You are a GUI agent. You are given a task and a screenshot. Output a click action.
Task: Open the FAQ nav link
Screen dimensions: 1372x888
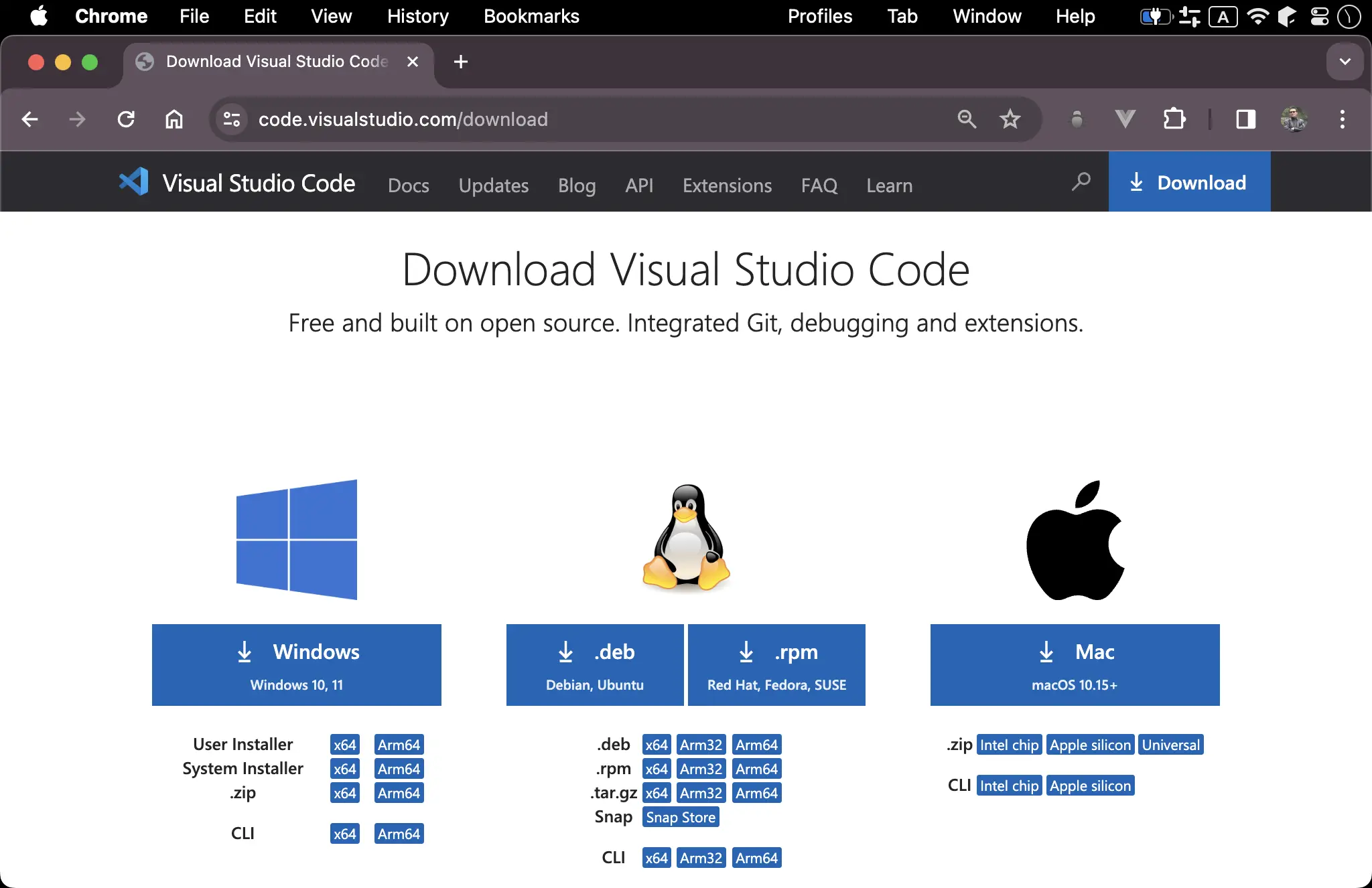click(819, 186)
